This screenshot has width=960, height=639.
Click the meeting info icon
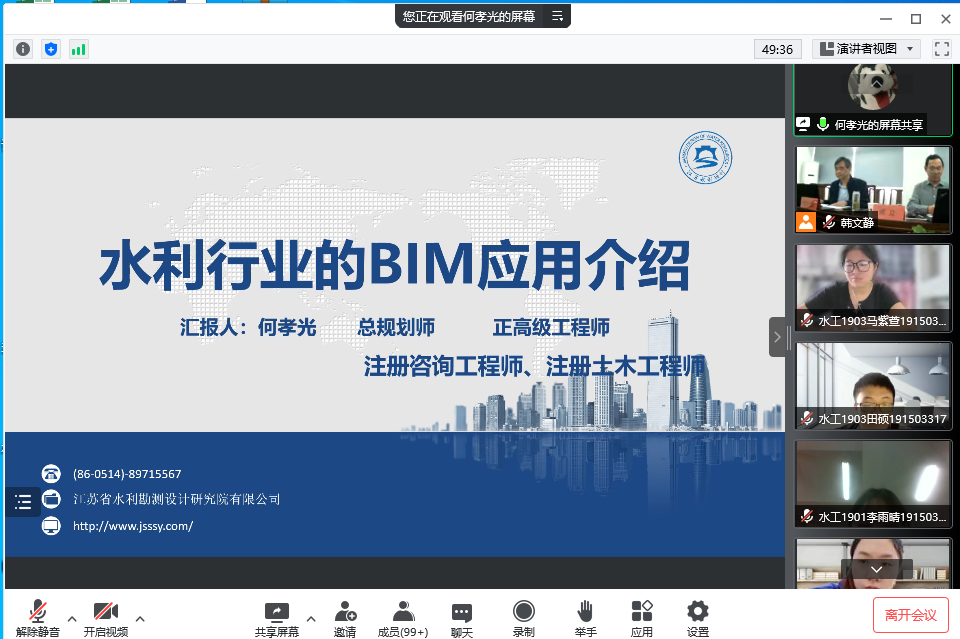tap(23, 48)
